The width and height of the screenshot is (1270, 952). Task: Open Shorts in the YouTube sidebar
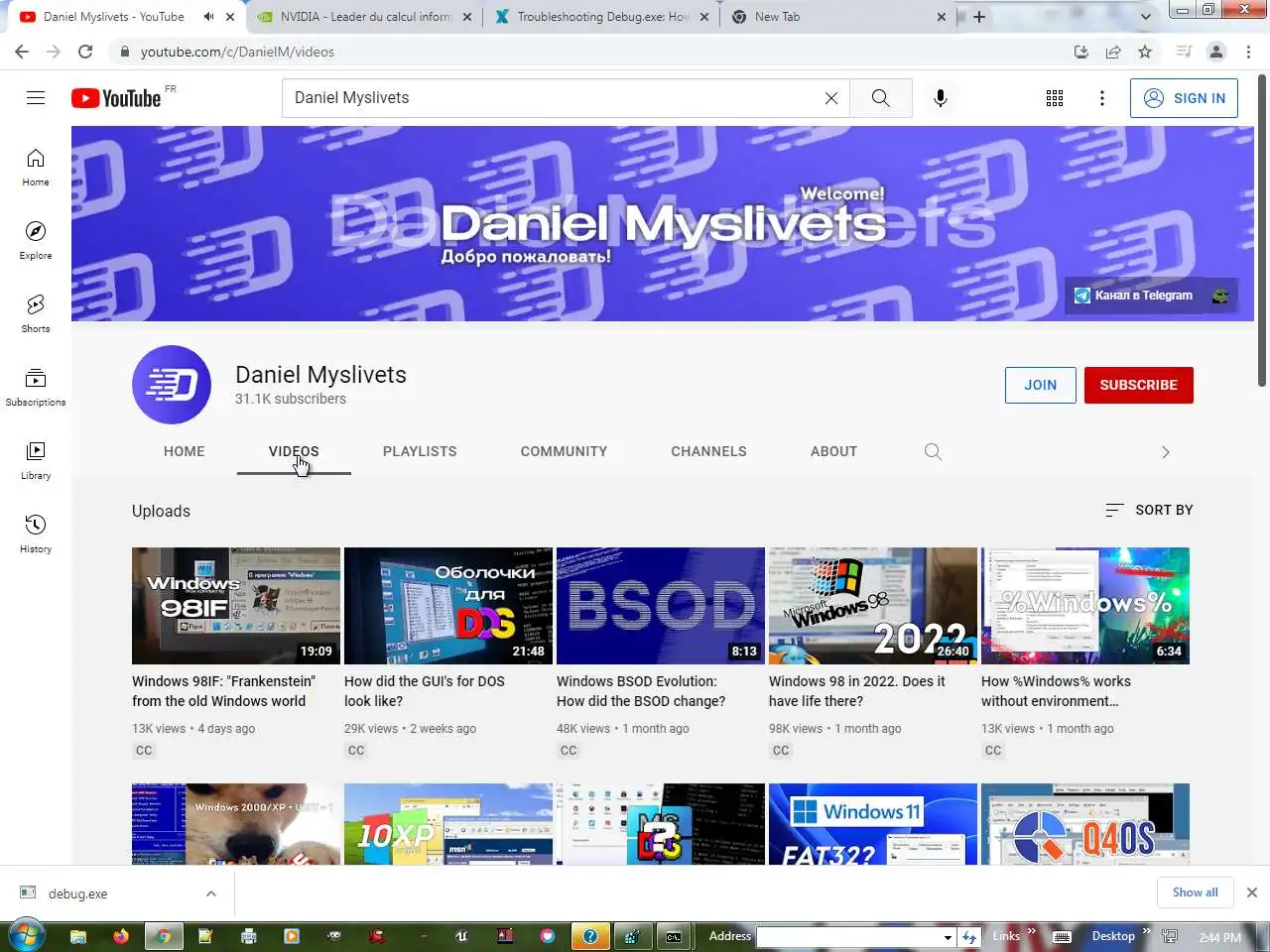(36, 314)
